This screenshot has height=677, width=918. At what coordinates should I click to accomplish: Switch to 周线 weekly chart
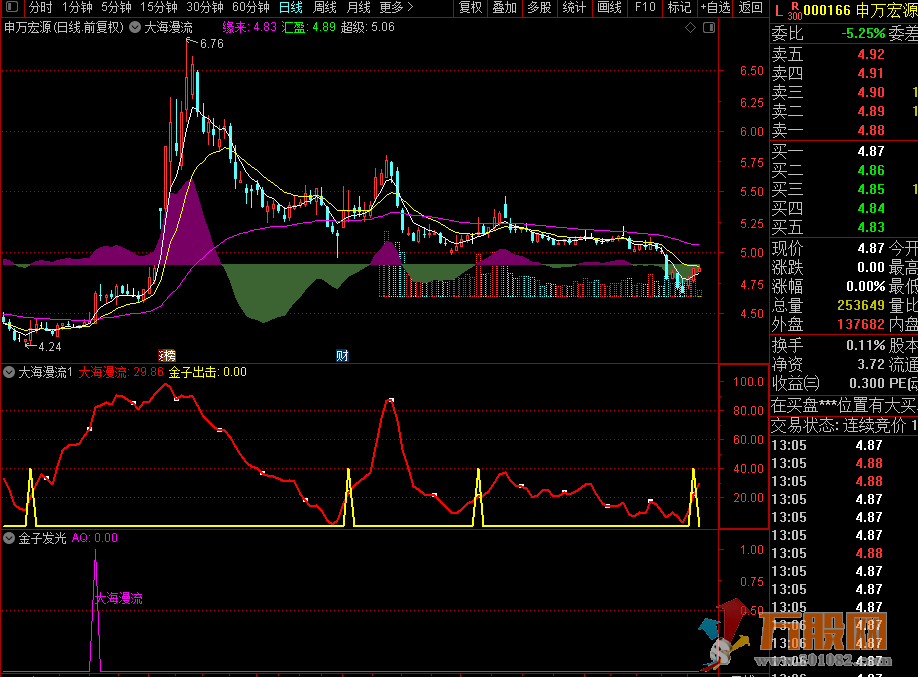coord(324,8)
